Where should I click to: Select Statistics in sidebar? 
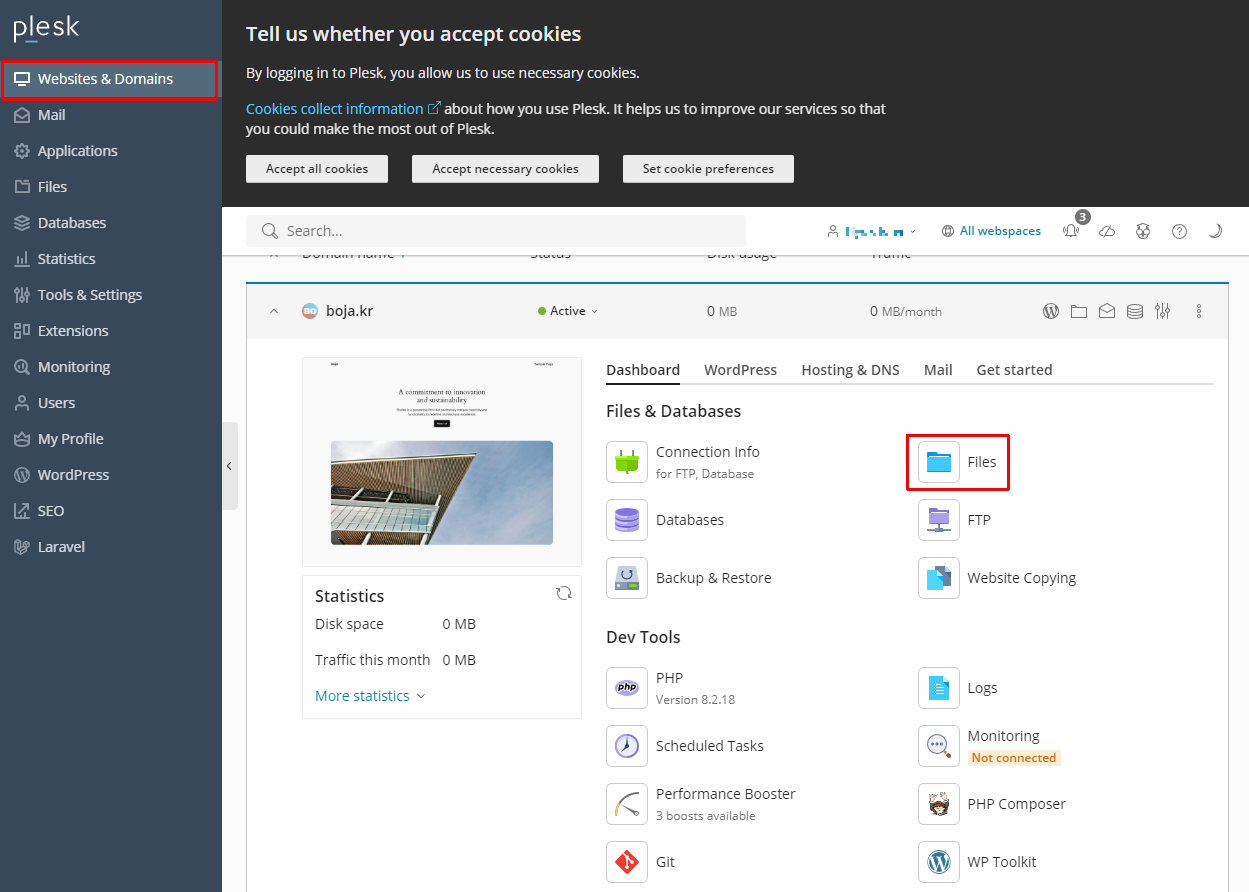coord(110,259)
